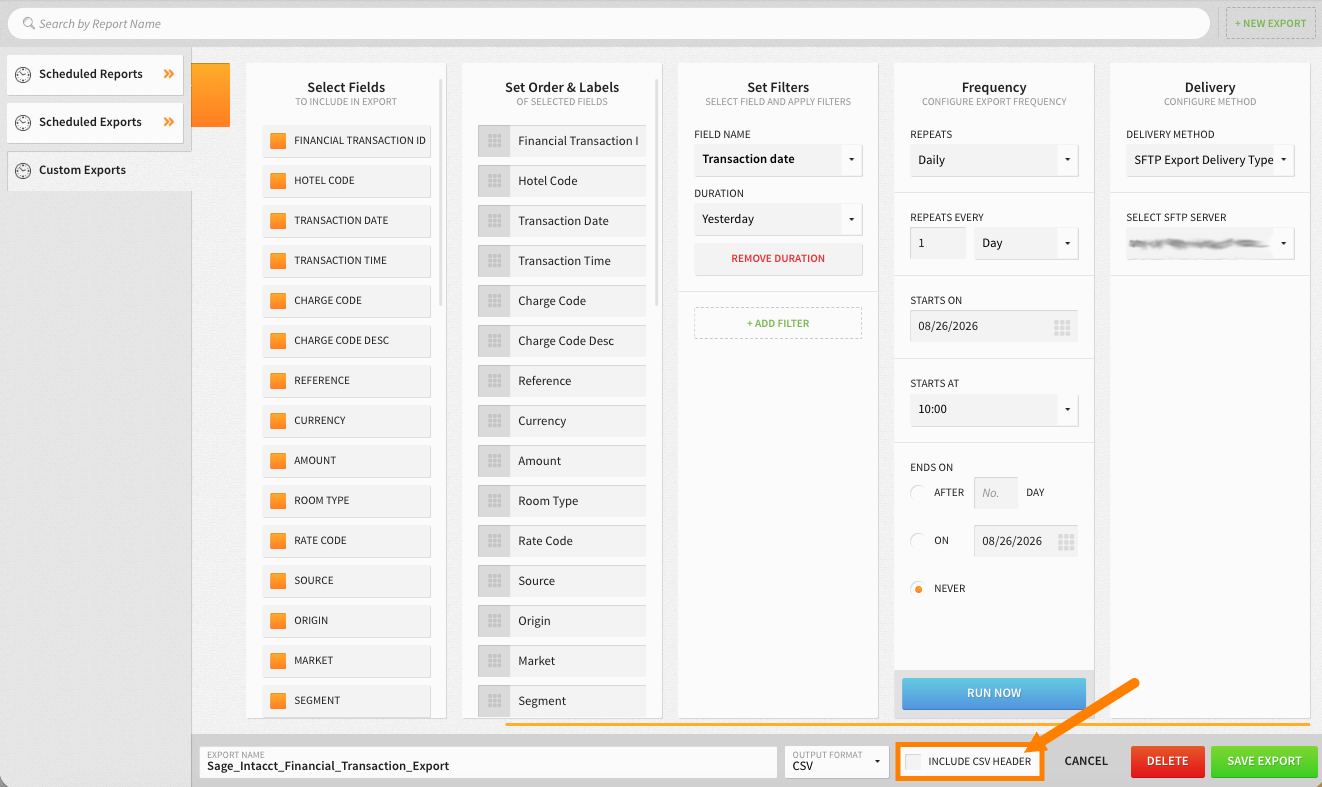Select the After radio button under Ends On
Screen dimensions: 1322x787
[x=917, y=492]
